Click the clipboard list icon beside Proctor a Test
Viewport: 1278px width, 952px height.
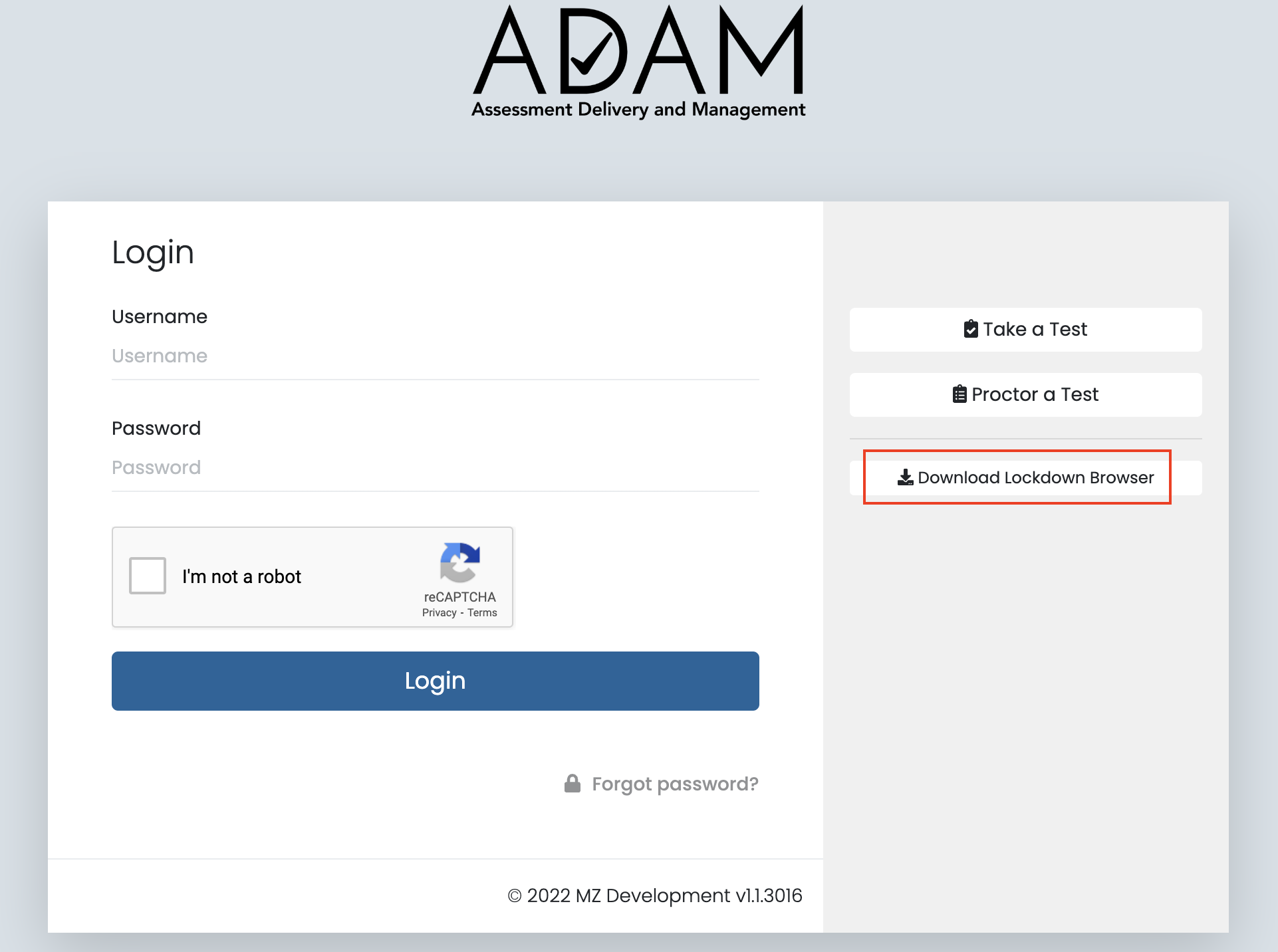tap(959, 394)
